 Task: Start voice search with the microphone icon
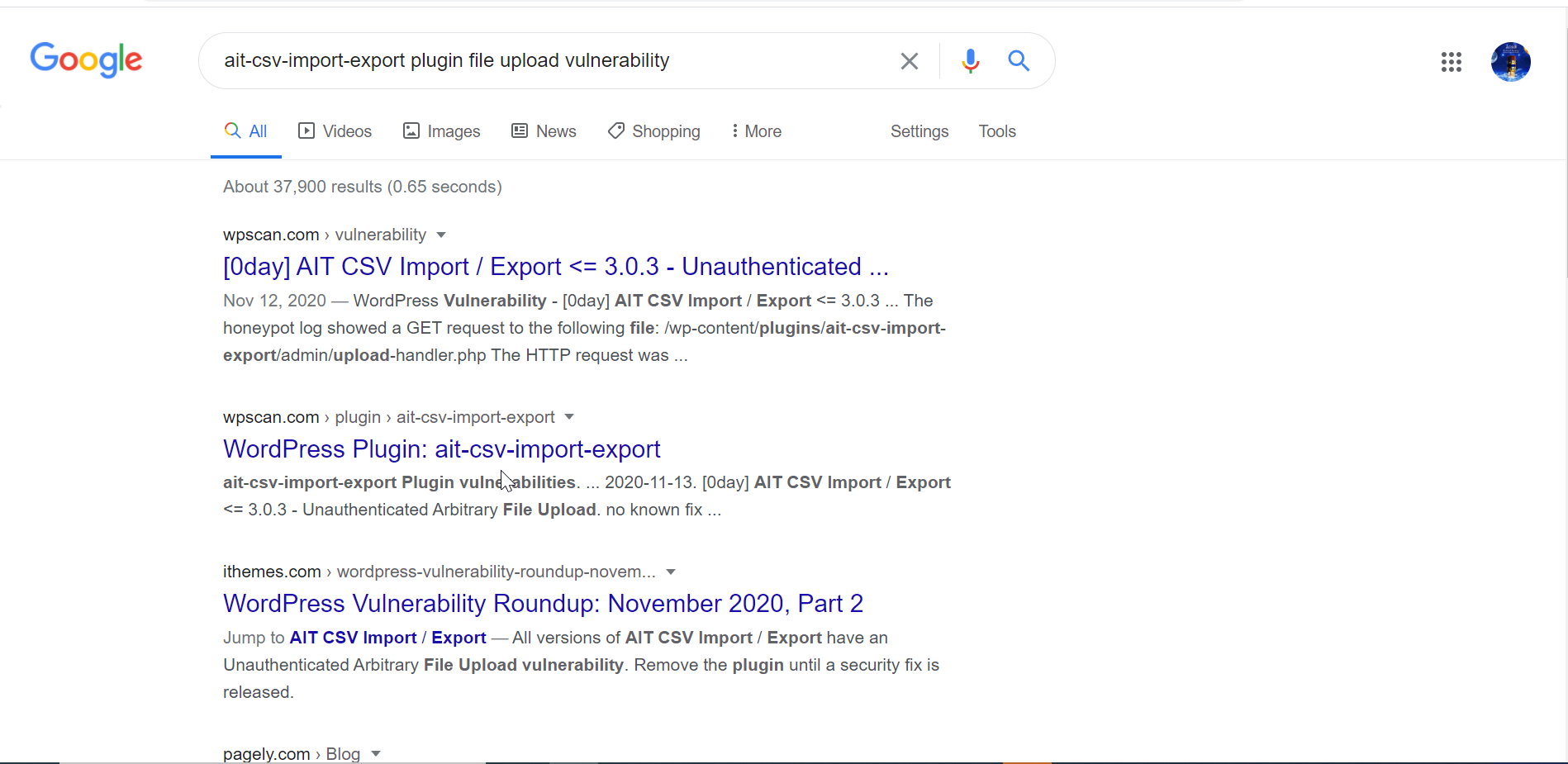969,60
